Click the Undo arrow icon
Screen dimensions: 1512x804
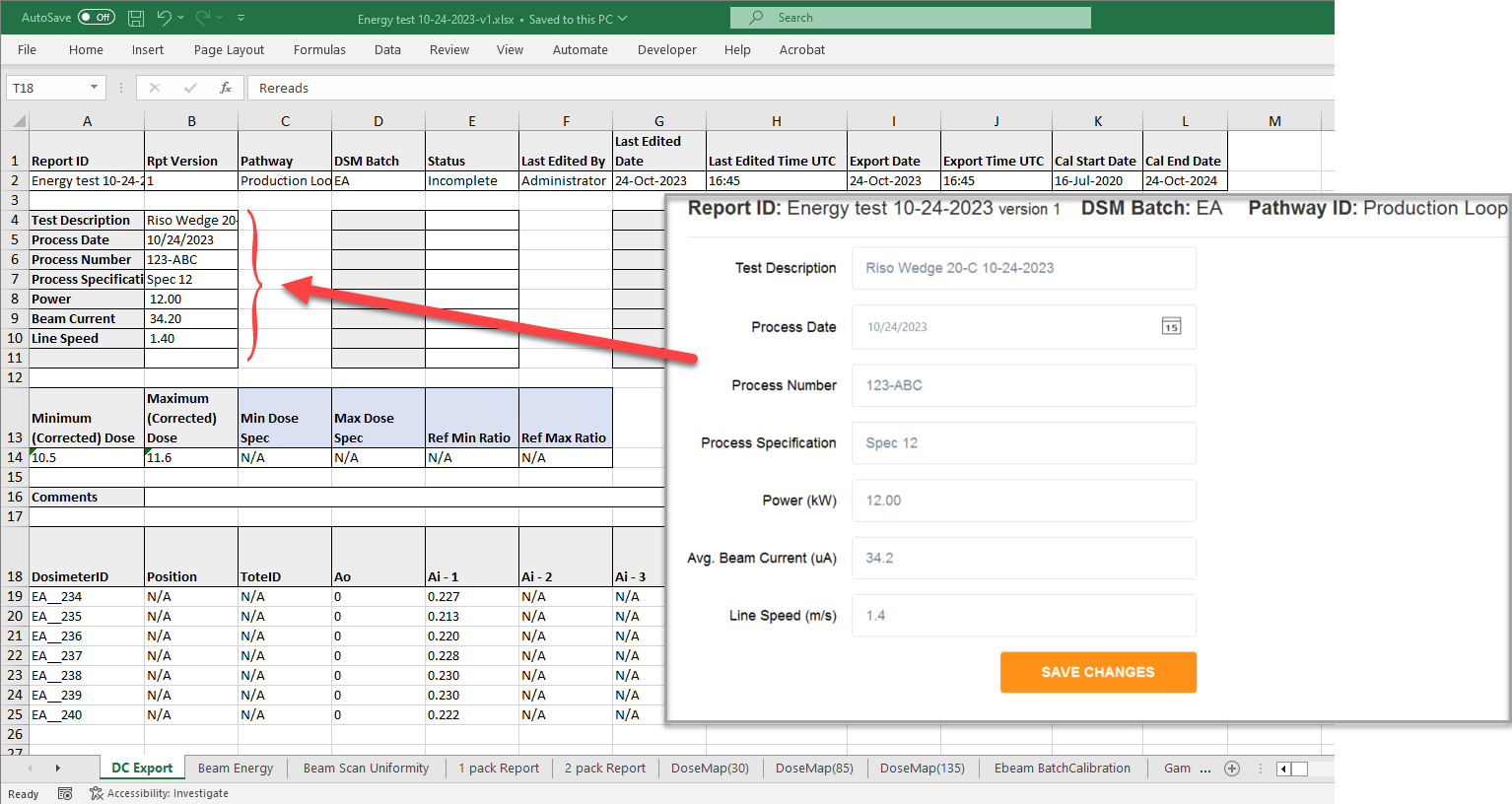(x=164, y=18)
